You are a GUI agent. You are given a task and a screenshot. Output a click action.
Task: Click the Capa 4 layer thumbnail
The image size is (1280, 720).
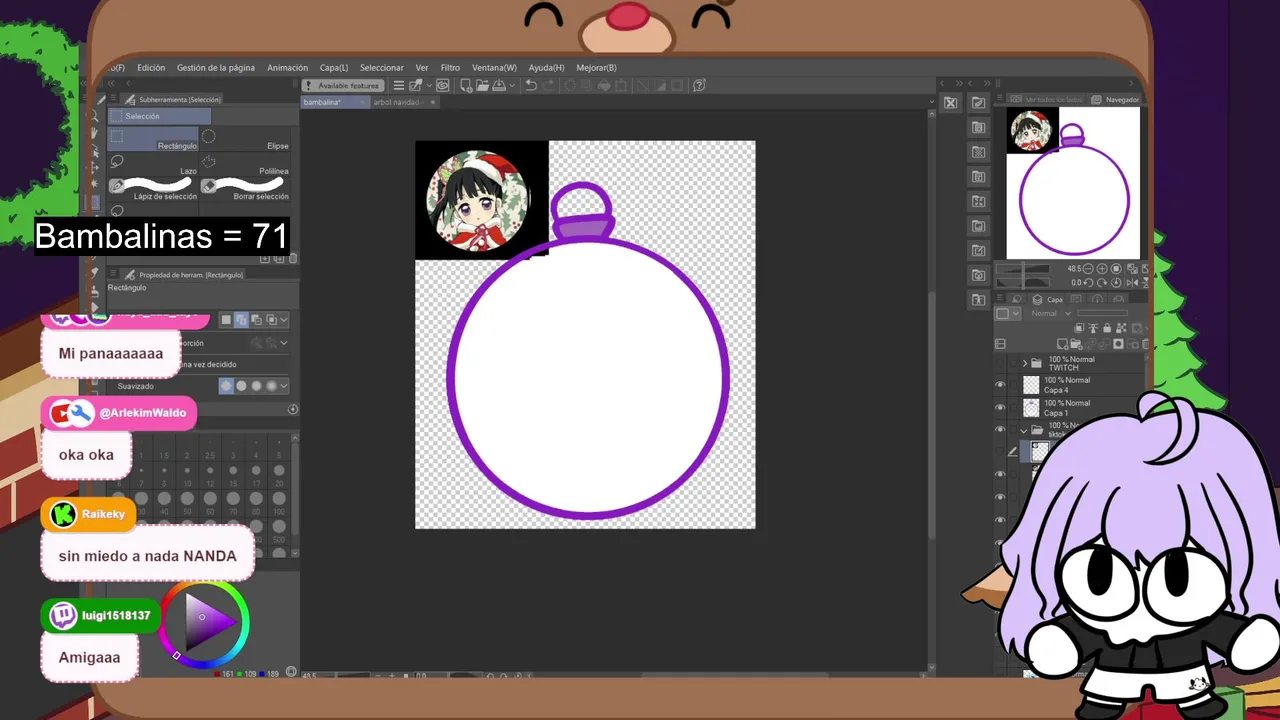pos(1031,385)
